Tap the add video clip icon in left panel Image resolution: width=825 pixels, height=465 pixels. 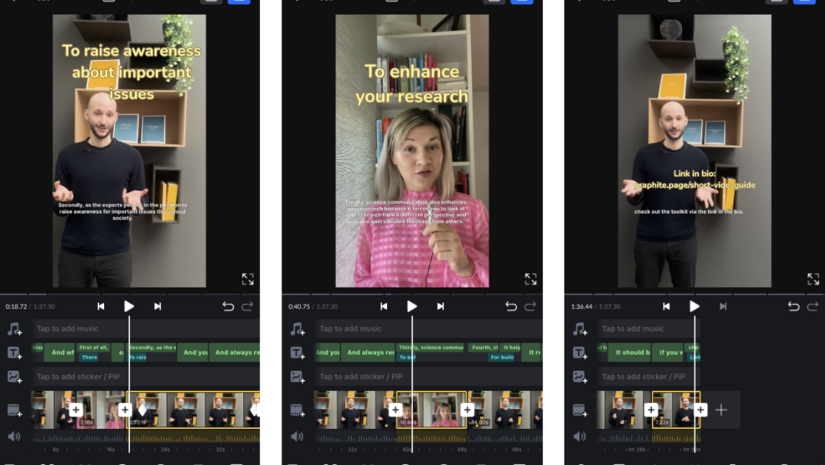pos(14,410)
